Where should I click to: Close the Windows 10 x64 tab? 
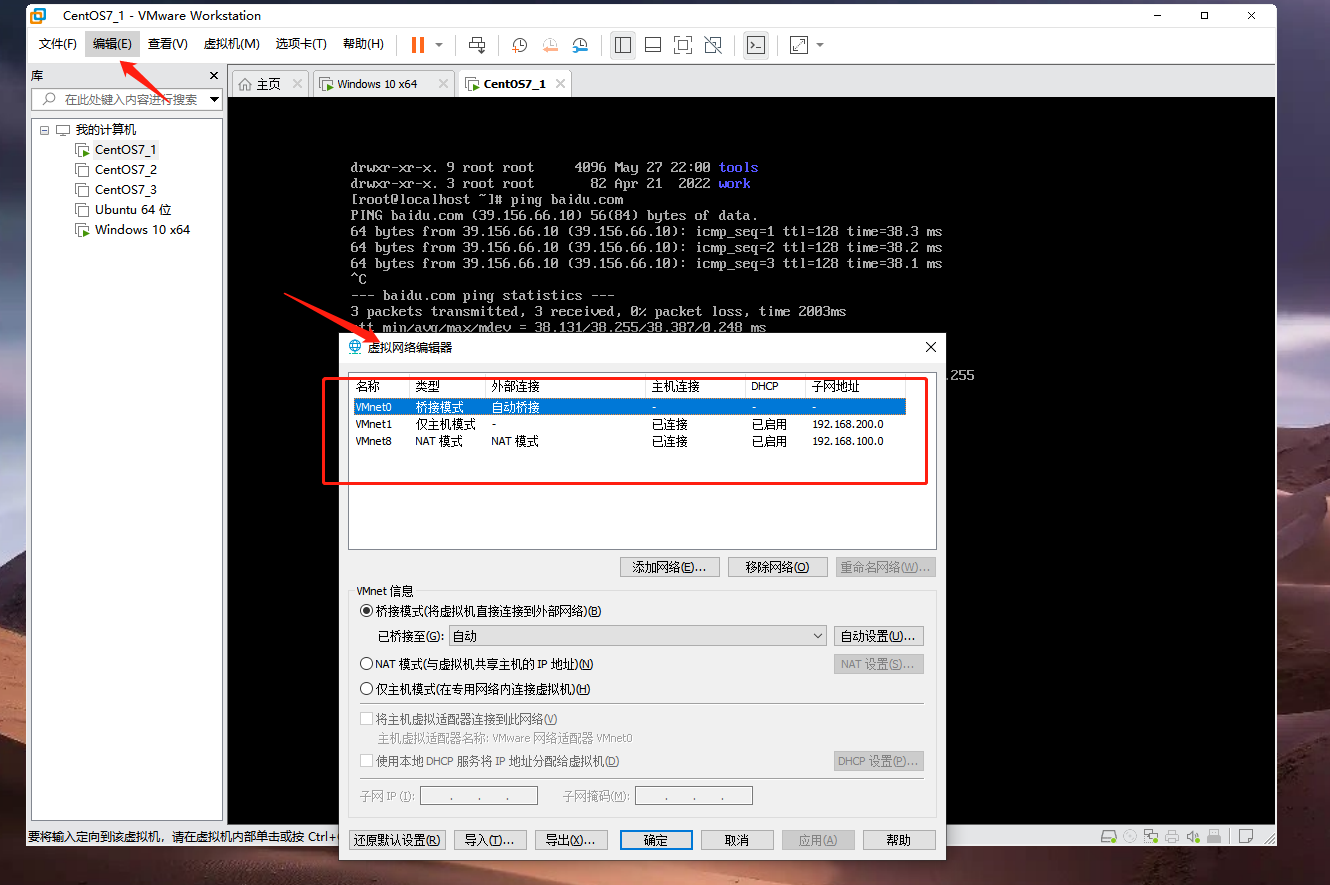tap(443, 84)
